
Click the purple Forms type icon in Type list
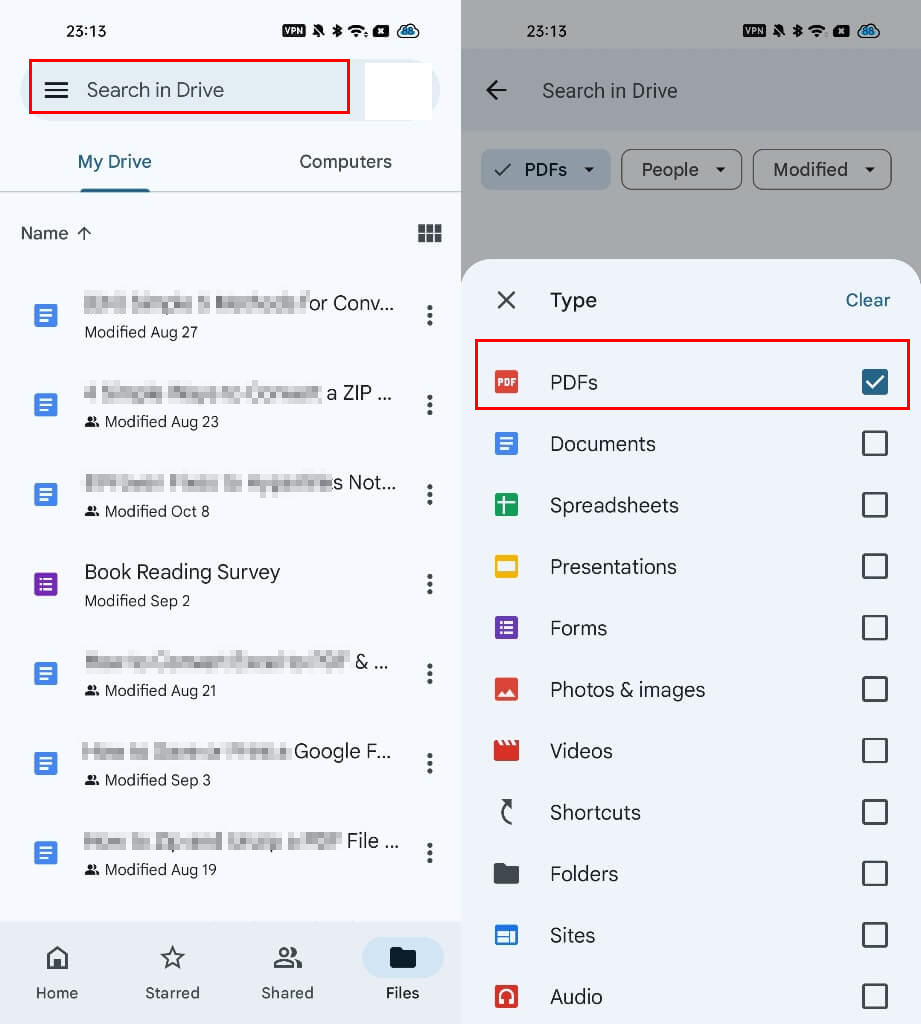tap(506, 628)
